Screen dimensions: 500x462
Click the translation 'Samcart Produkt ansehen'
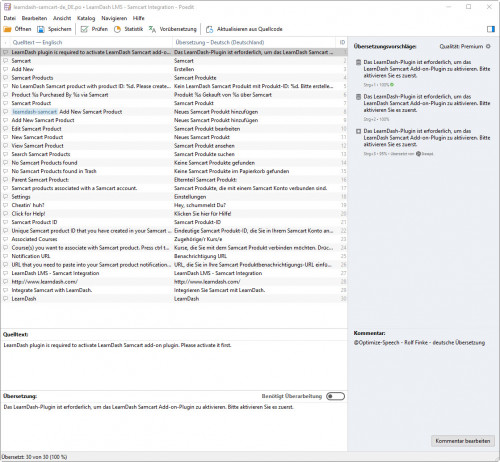(204, 146)
